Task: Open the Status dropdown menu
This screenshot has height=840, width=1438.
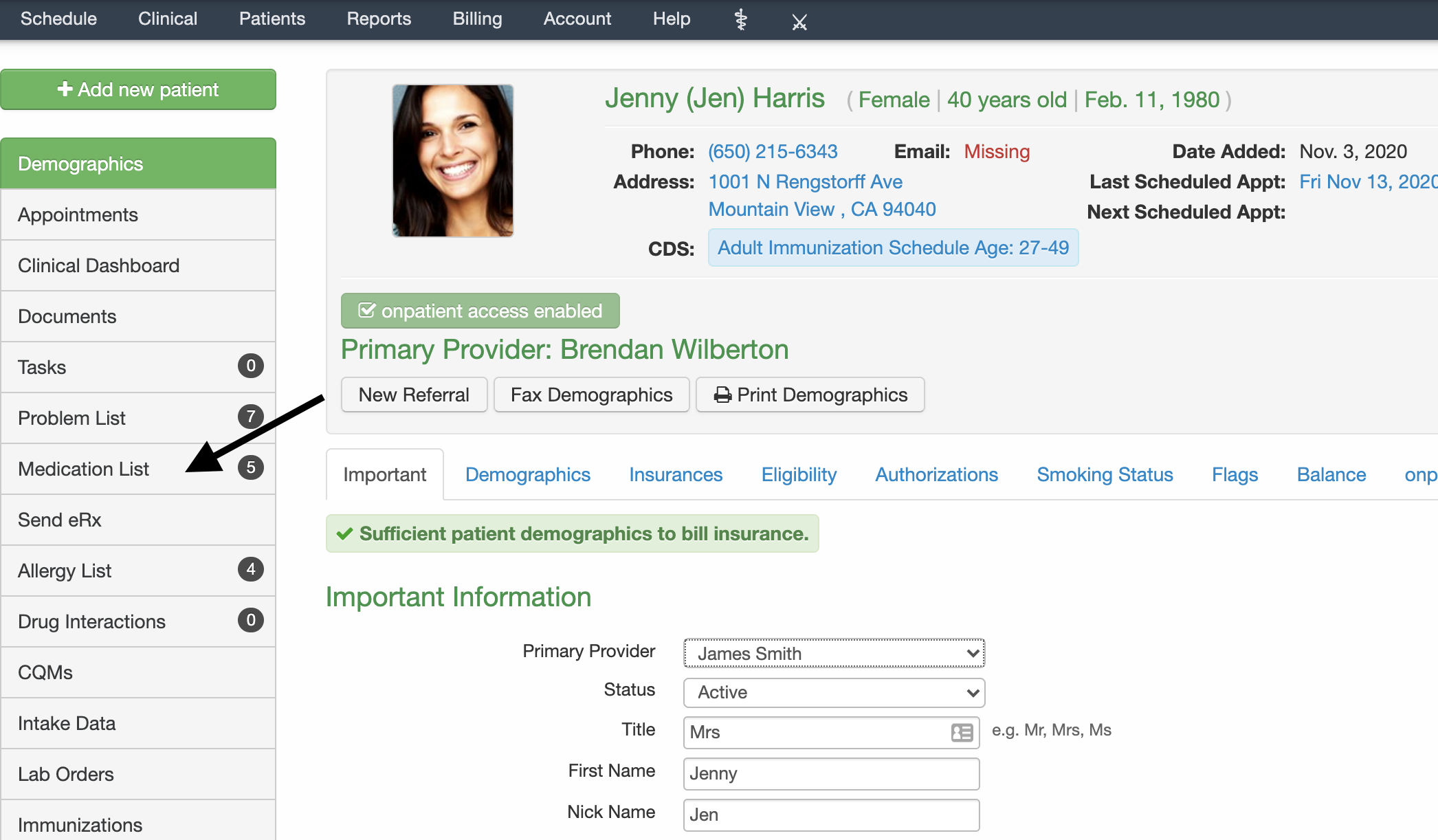Action: pyautogui.click(x=833, y=691)
